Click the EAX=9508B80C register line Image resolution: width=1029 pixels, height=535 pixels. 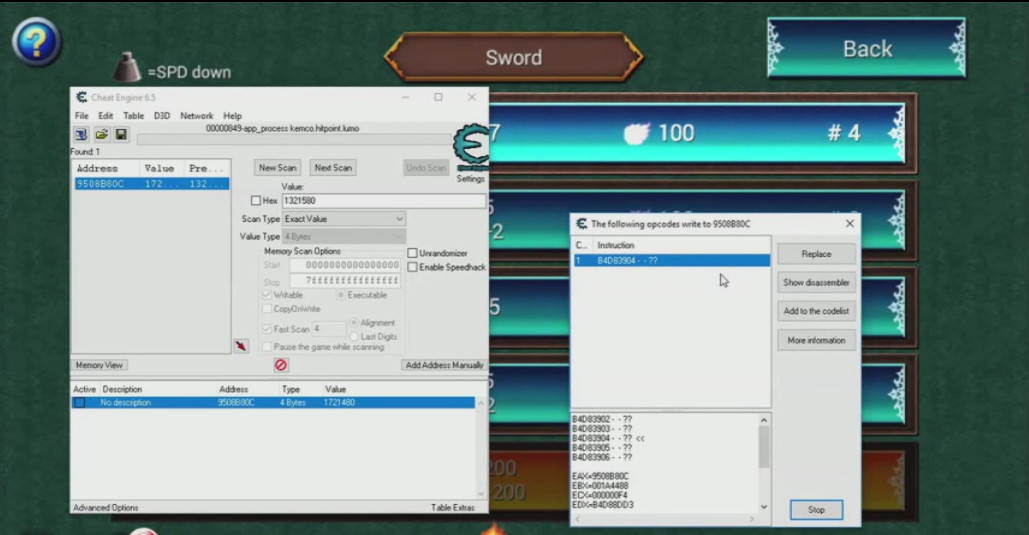[x=600, y=476]
